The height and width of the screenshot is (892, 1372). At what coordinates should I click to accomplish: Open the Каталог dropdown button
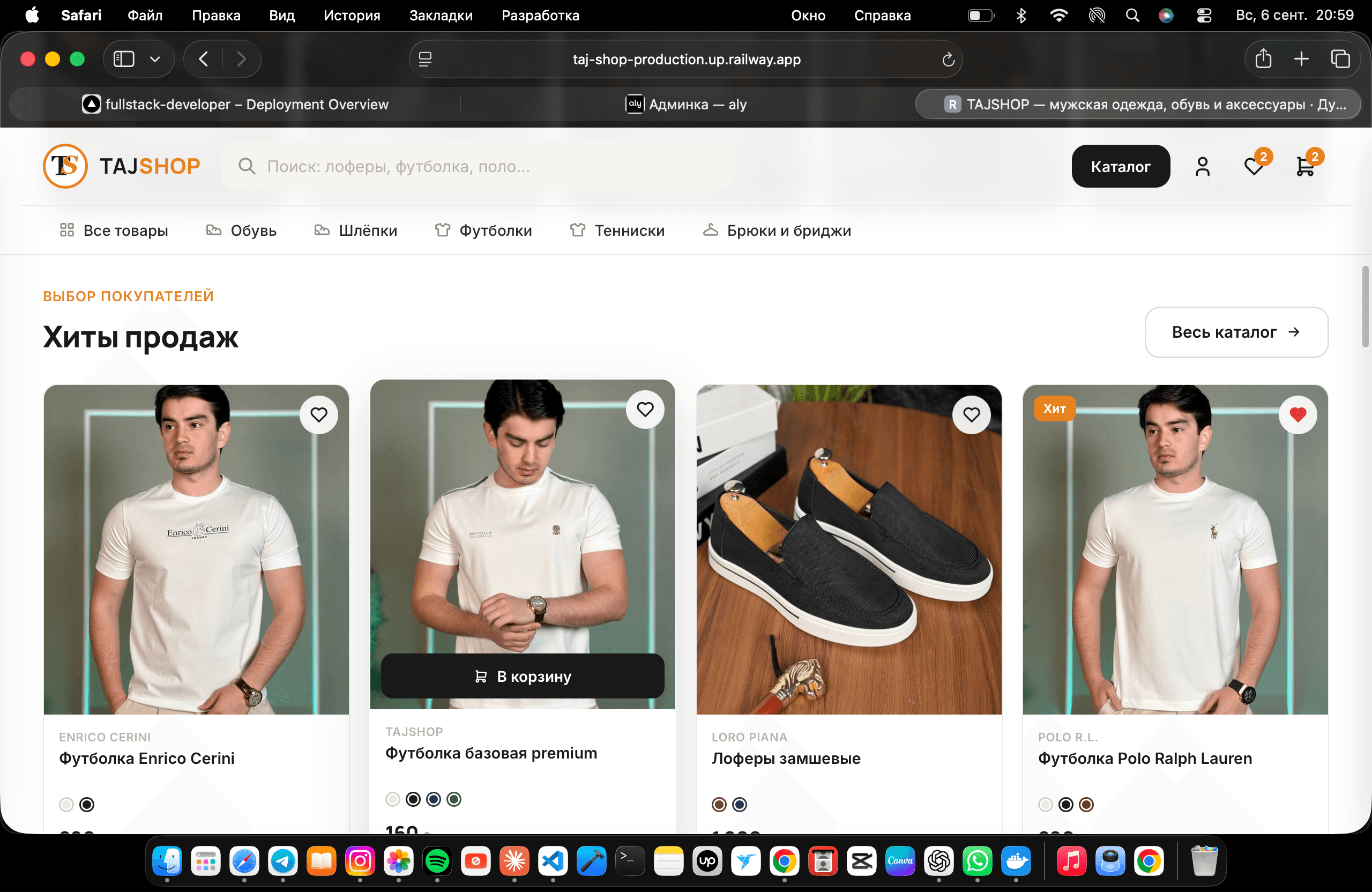point(1121,166)
